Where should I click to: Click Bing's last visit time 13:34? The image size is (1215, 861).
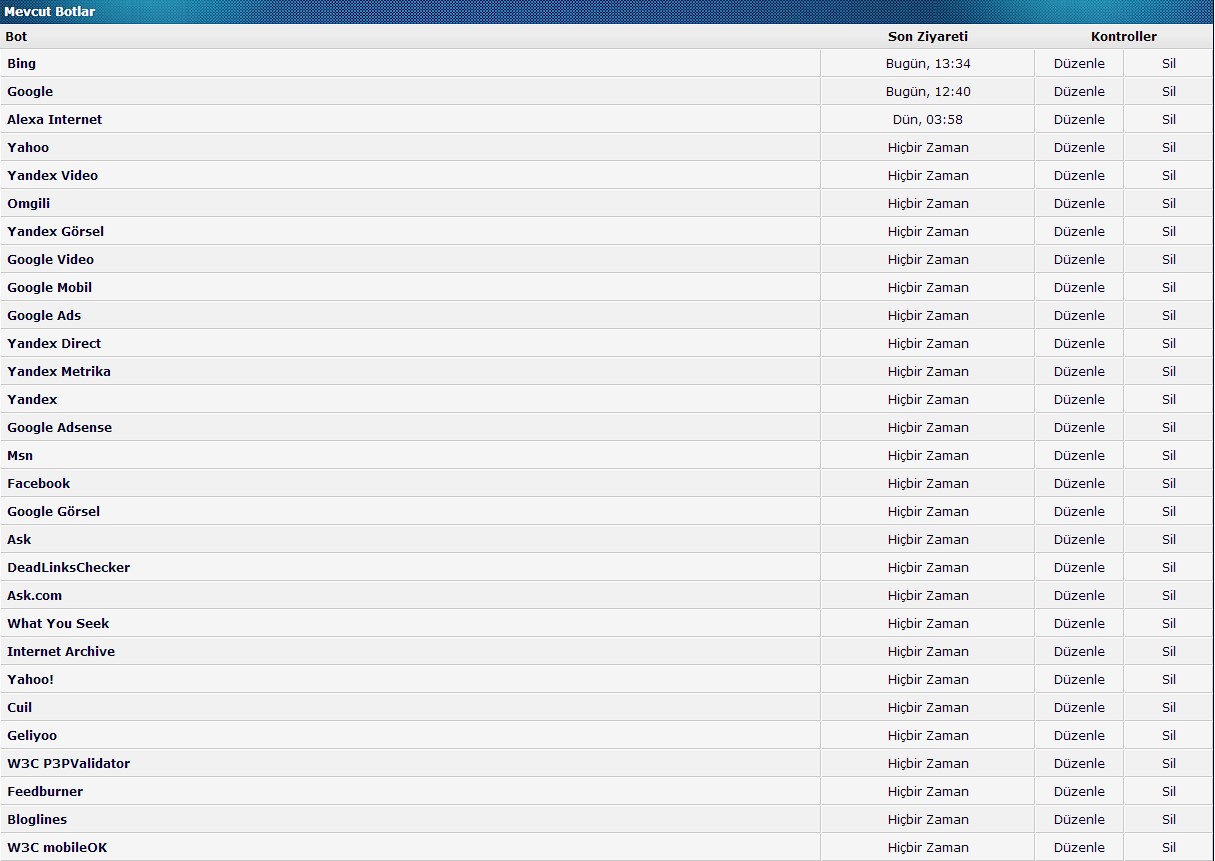(928, 63)
